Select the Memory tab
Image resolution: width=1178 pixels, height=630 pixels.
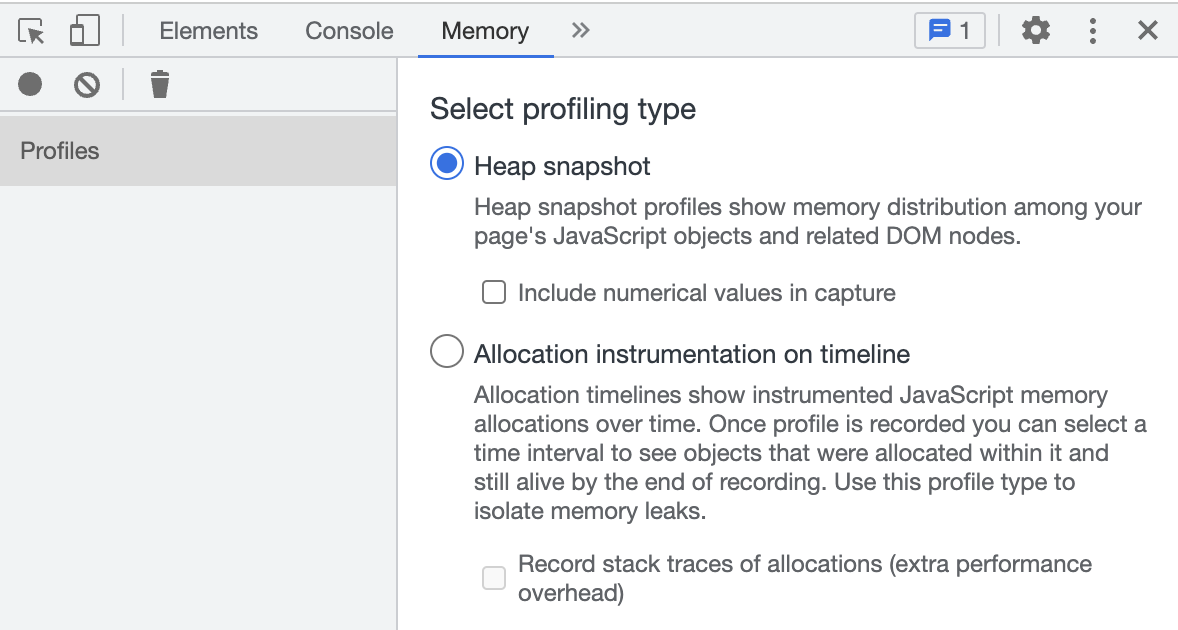(485, 31)
